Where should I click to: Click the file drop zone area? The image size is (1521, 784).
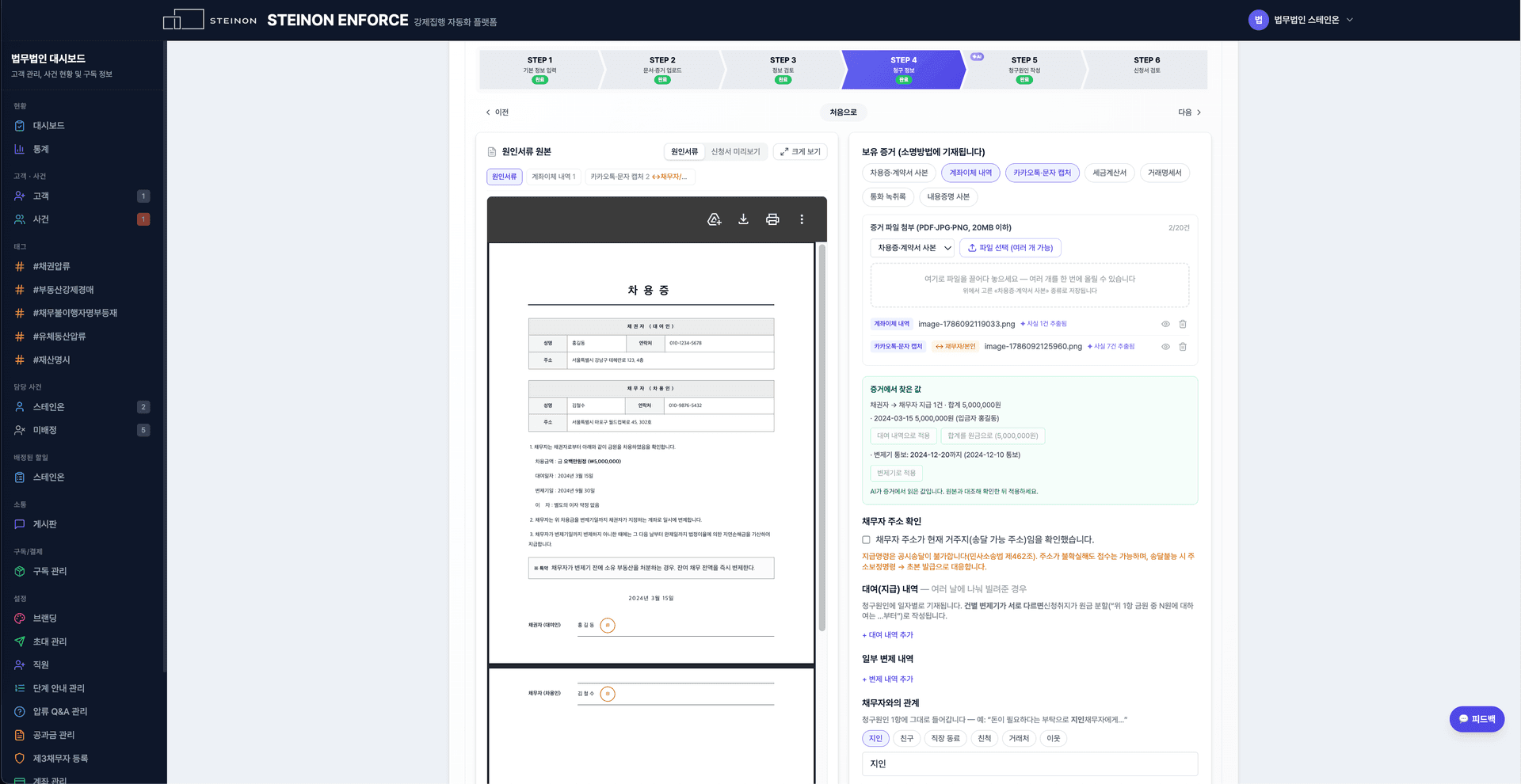point(1030,285)
